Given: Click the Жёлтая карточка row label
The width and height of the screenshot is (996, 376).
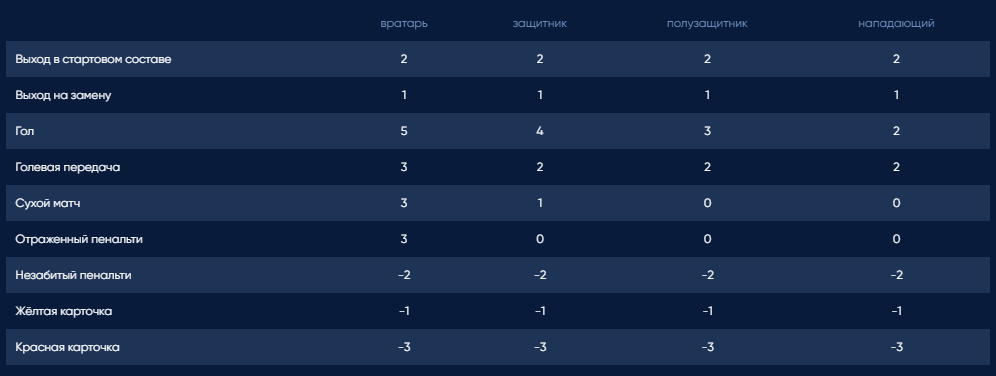Looking at the screenshot, I should pos(64,311).
